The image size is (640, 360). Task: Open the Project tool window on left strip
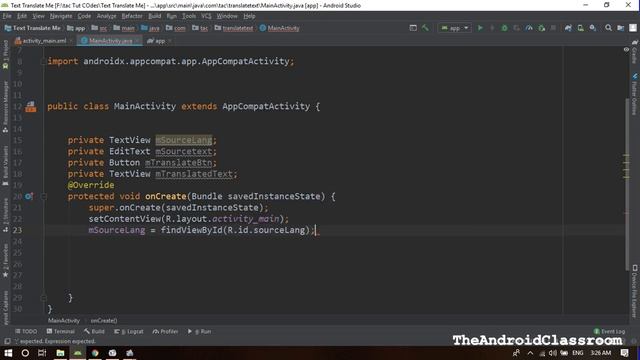(x=5, y=53)
